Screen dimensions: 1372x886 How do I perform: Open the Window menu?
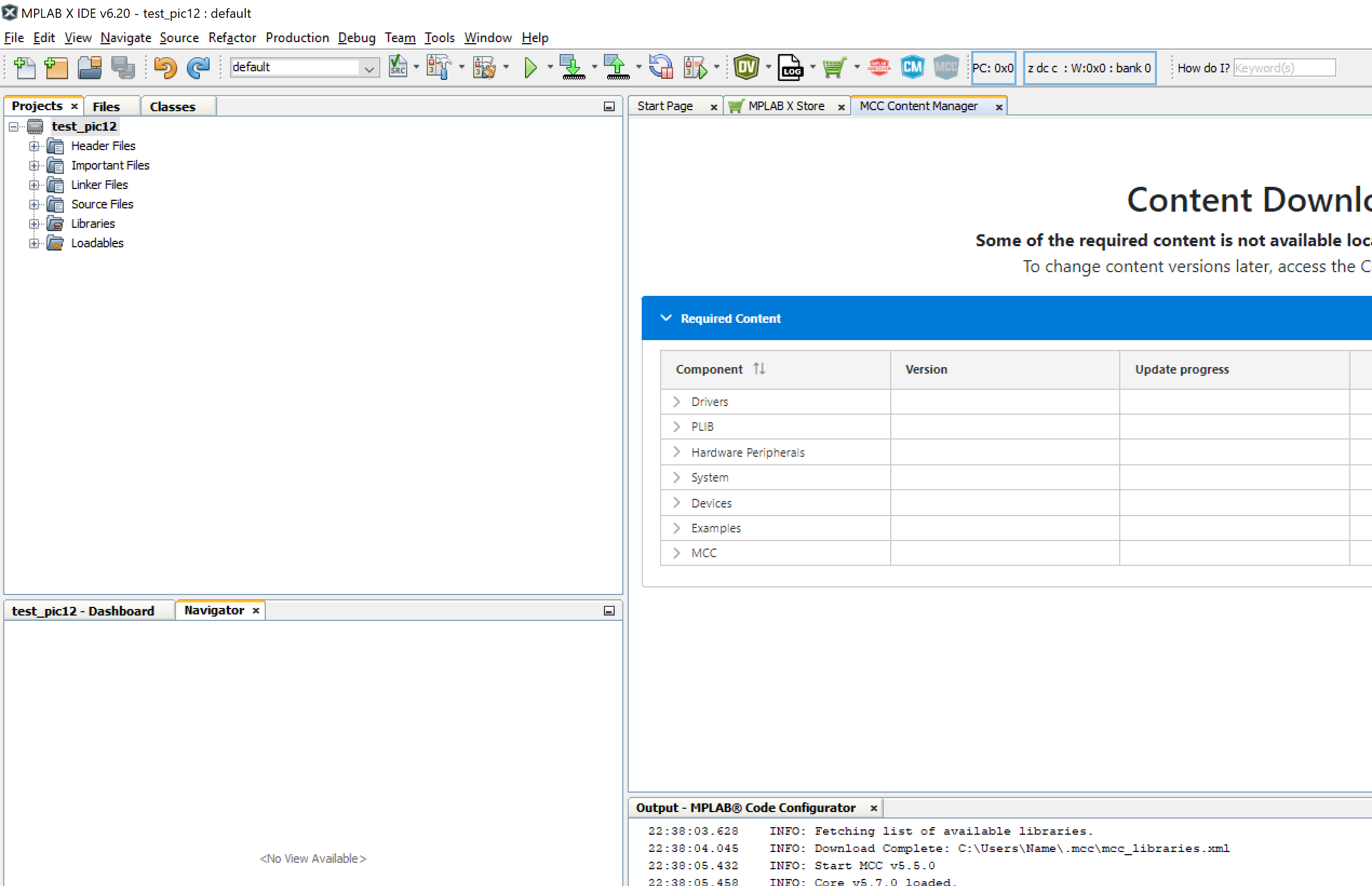click(488, 38)
